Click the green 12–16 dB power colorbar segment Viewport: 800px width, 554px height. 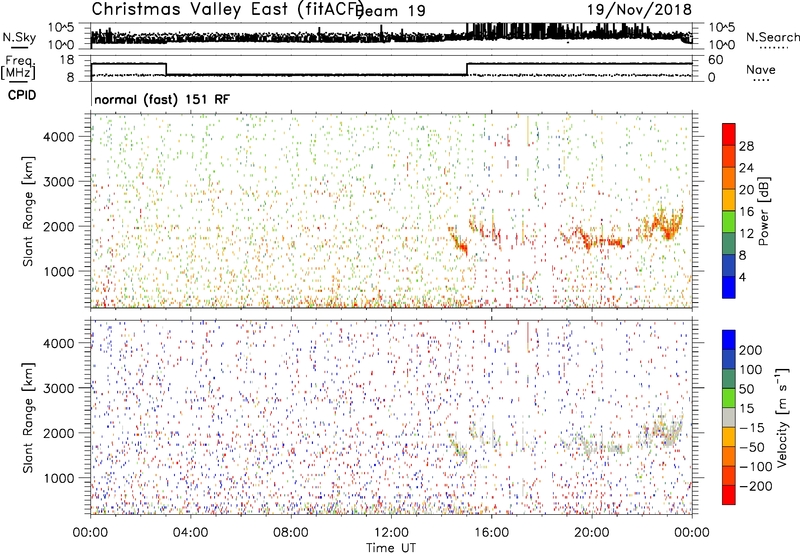coord(729,222)
